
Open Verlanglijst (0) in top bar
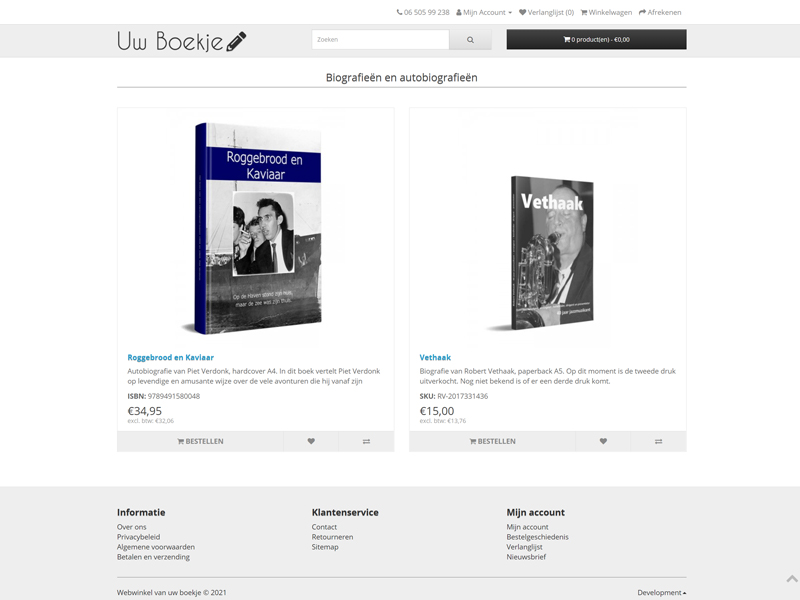tap(546, 12)
